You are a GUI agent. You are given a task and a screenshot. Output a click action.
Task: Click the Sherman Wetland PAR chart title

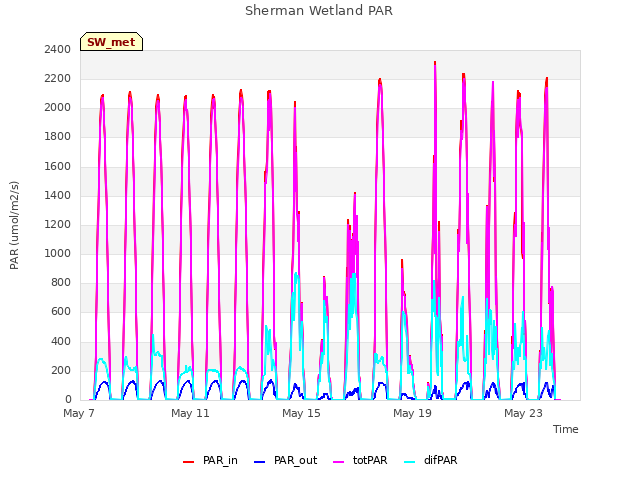pos(319,11)
